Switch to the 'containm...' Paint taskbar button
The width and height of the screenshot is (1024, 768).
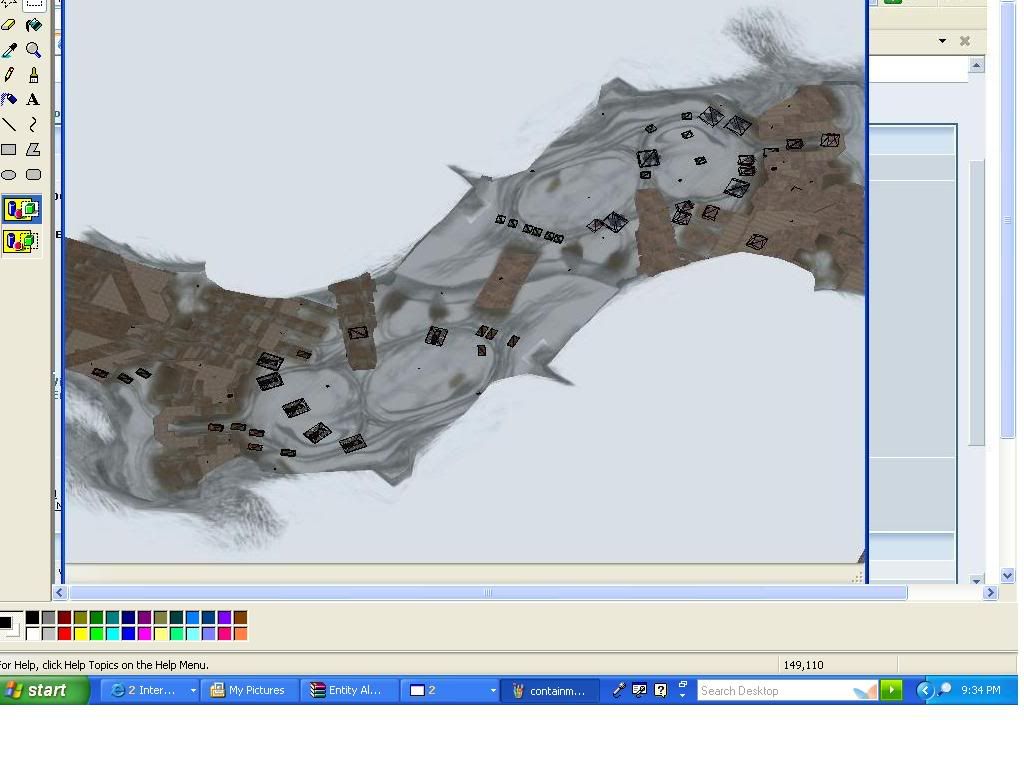click(x=550, y=690)
